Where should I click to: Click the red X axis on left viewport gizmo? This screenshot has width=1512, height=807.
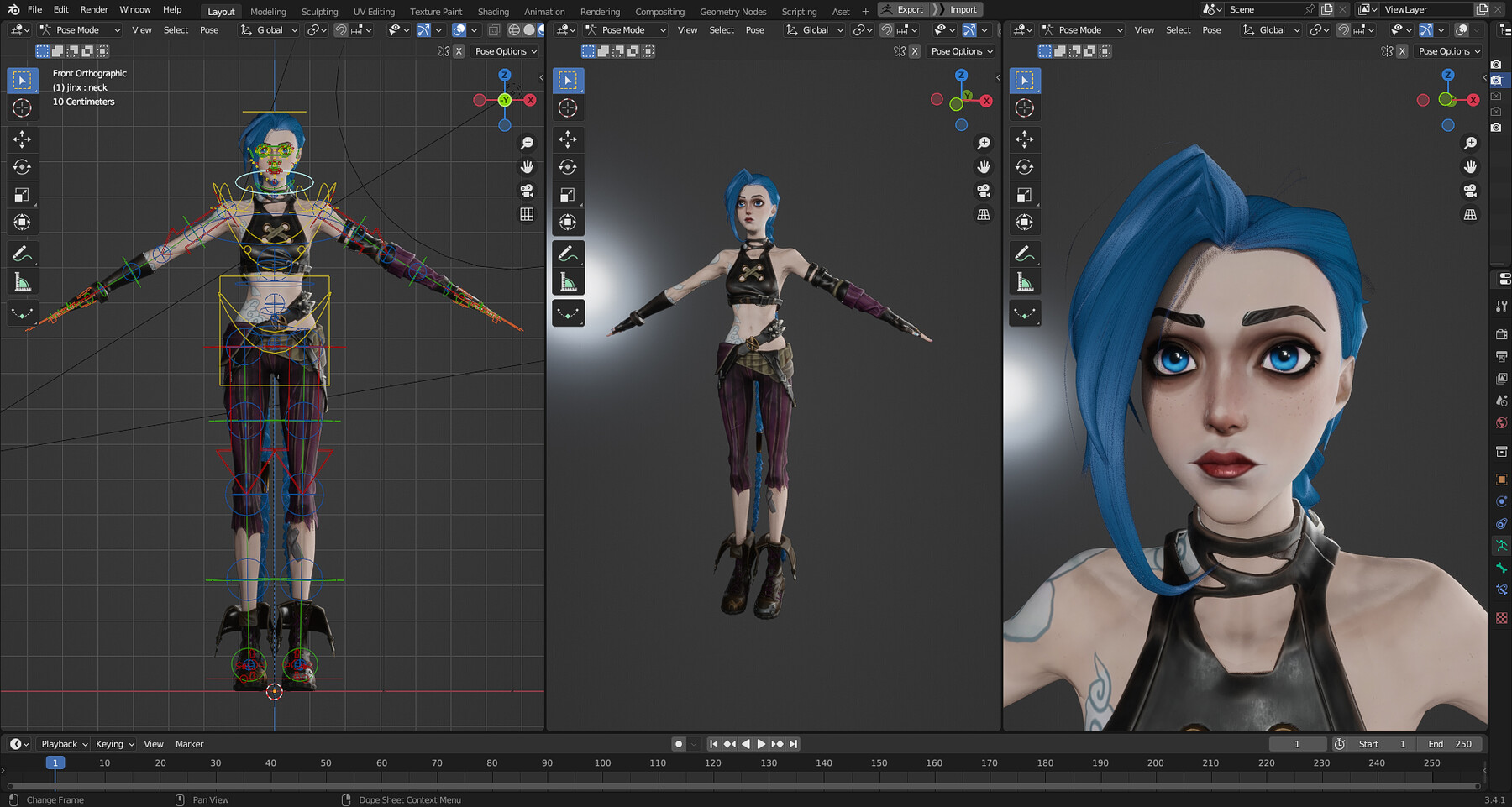click(x=530, y=100)
